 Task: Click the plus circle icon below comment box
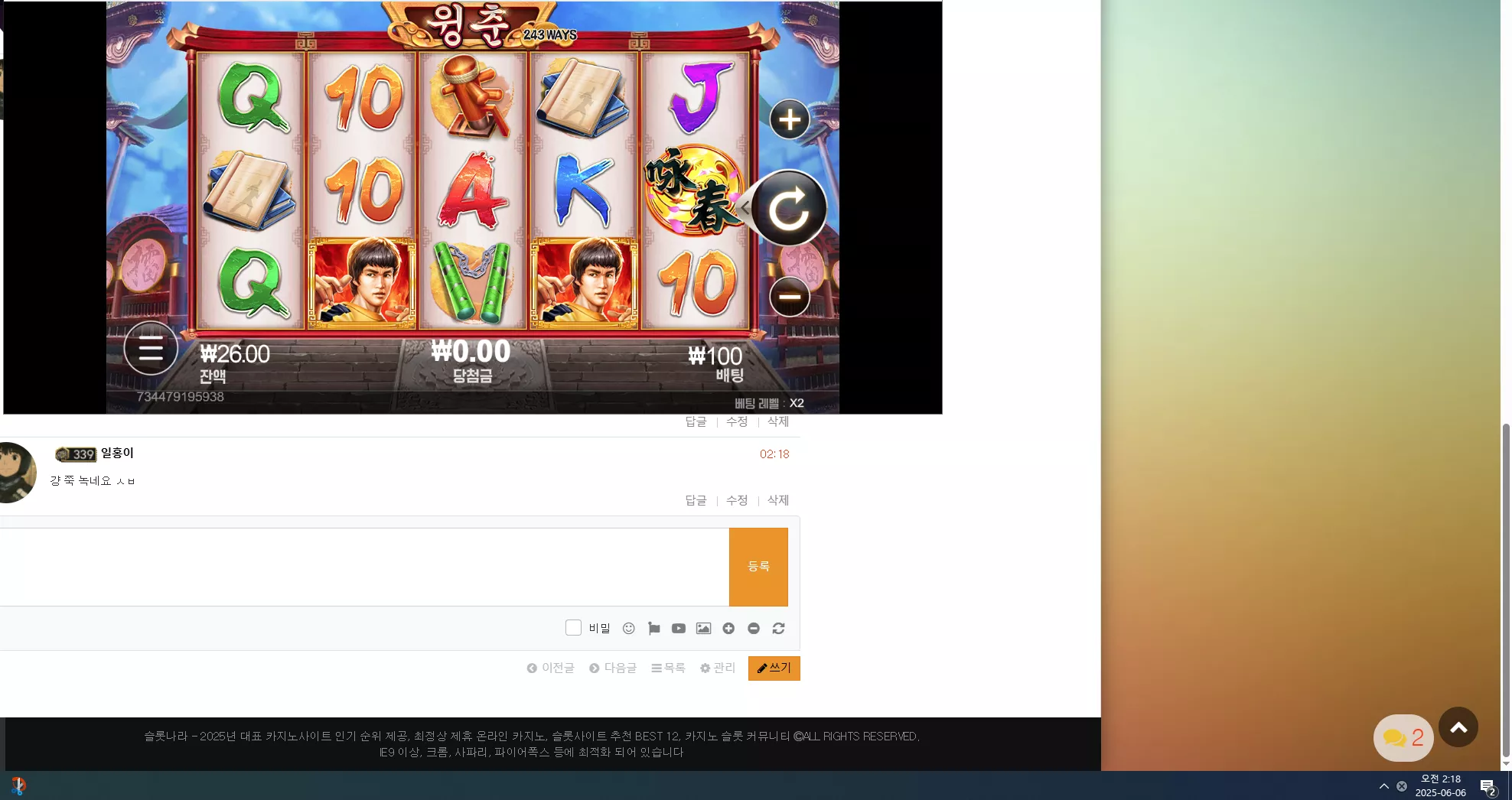click(728, 629)
